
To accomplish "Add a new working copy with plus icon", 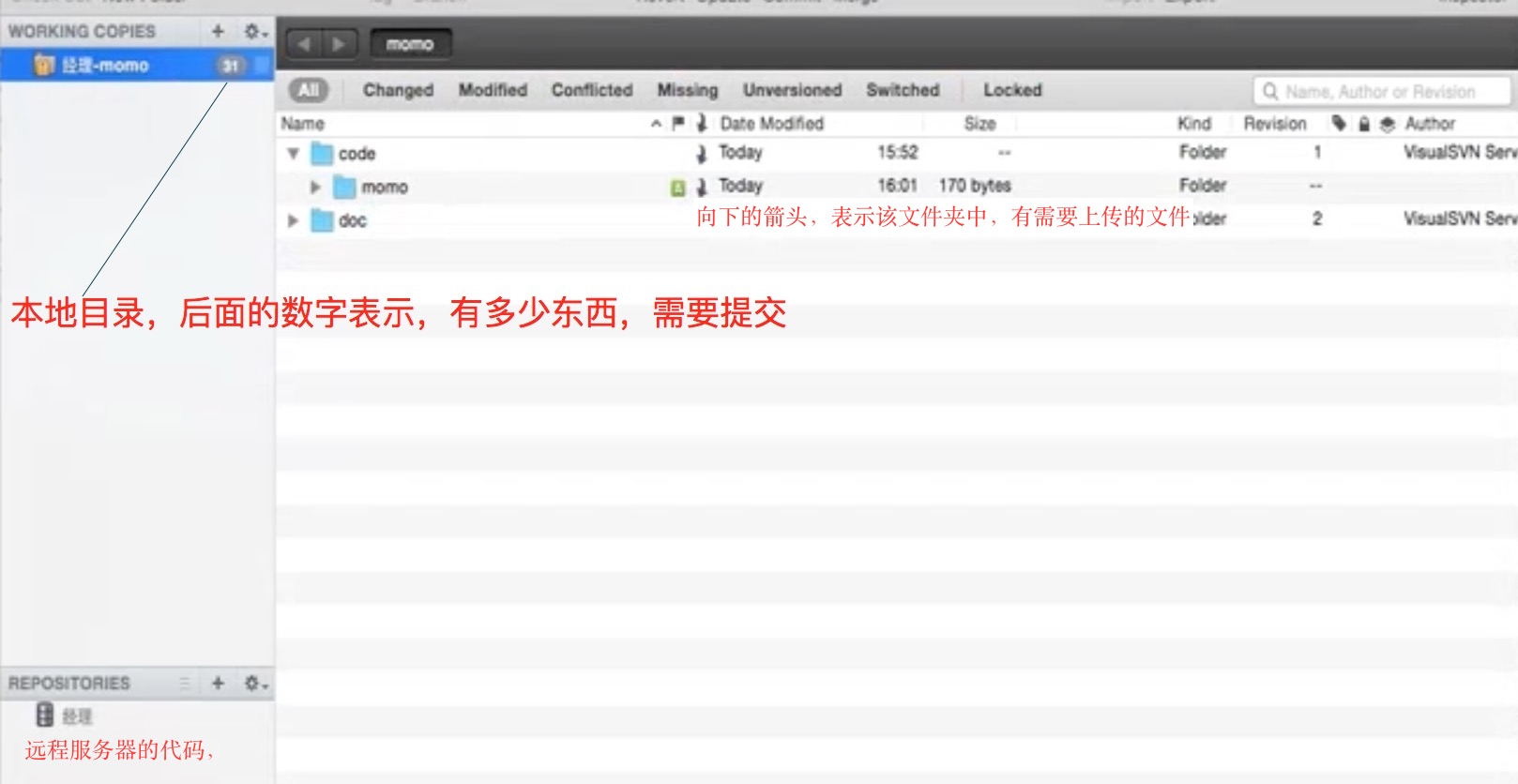I will click(x=218, y=31).
